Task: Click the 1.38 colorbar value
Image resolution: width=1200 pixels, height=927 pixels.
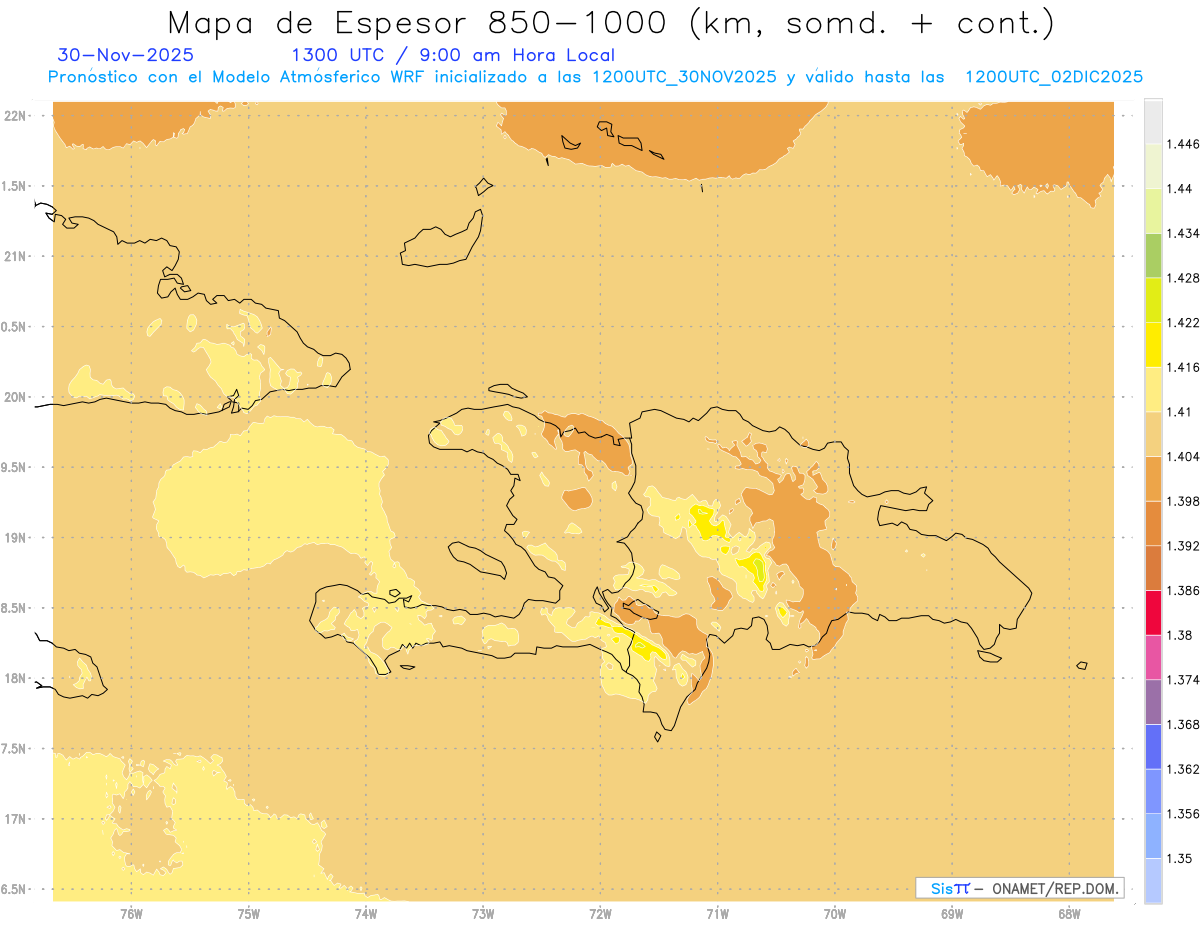Action: tap(1180, 635)
